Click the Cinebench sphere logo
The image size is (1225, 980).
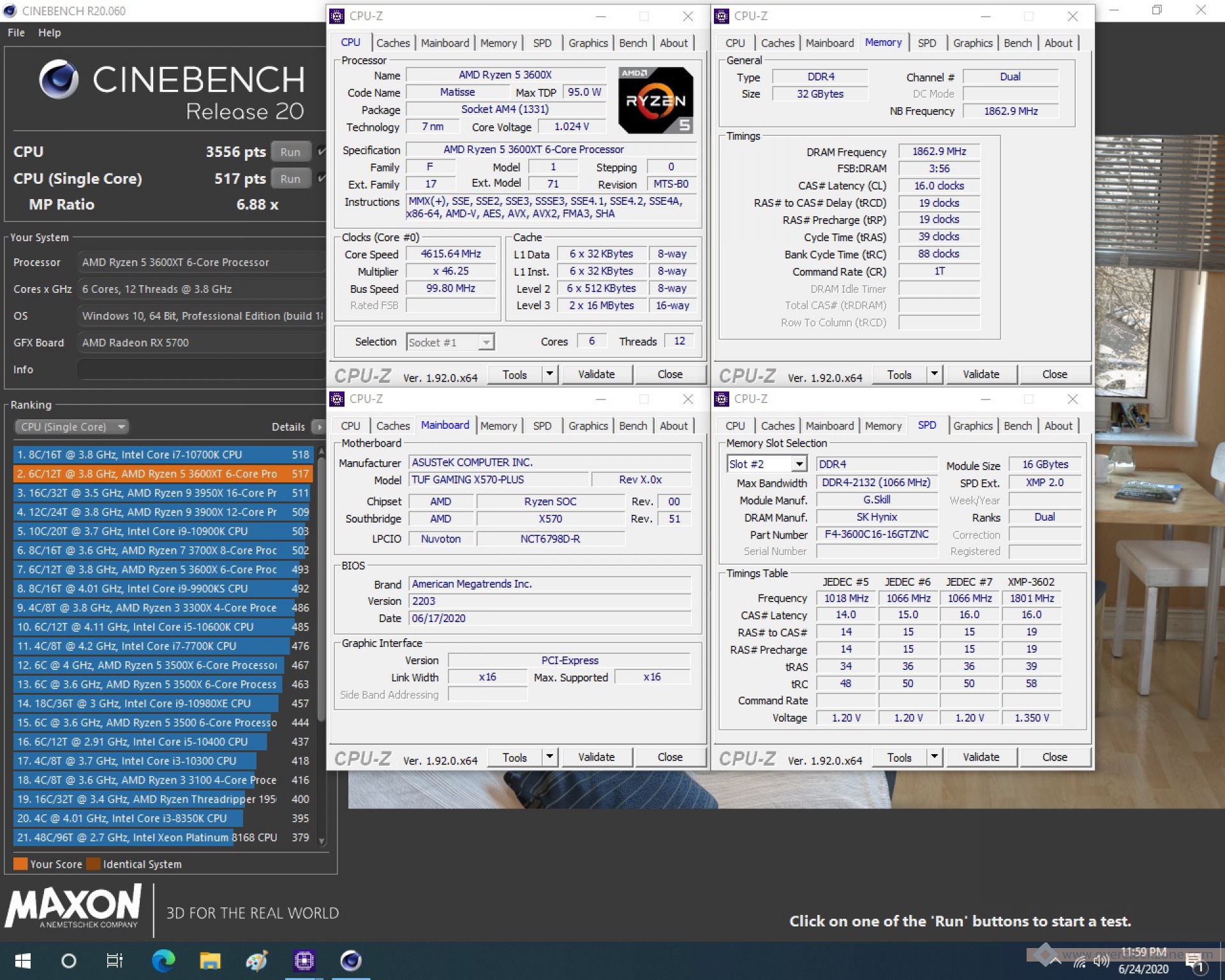coord(59,79)
